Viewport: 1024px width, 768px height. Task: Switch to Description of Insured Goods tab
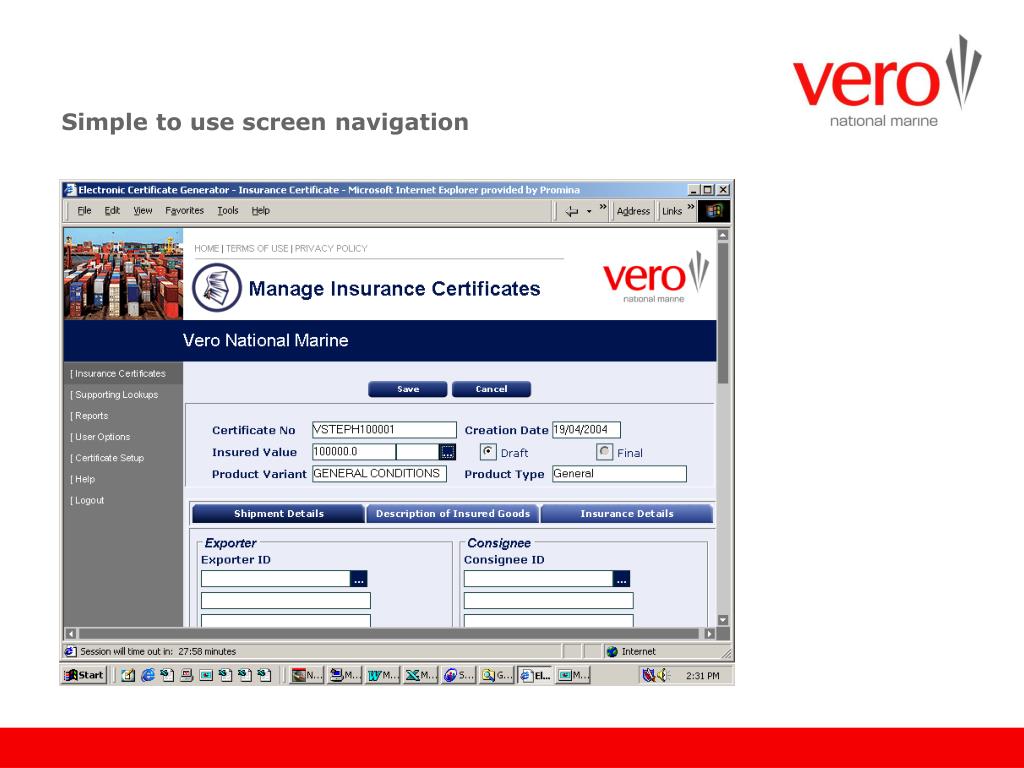click(453, 513)
